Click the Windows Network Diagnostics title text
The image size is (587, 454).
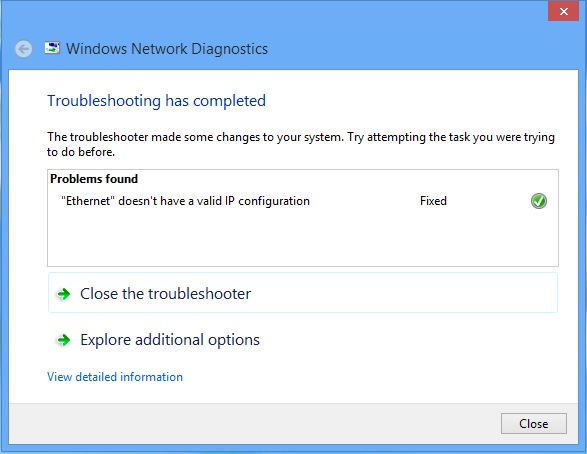pyautogui.click(x=167, y=49)
